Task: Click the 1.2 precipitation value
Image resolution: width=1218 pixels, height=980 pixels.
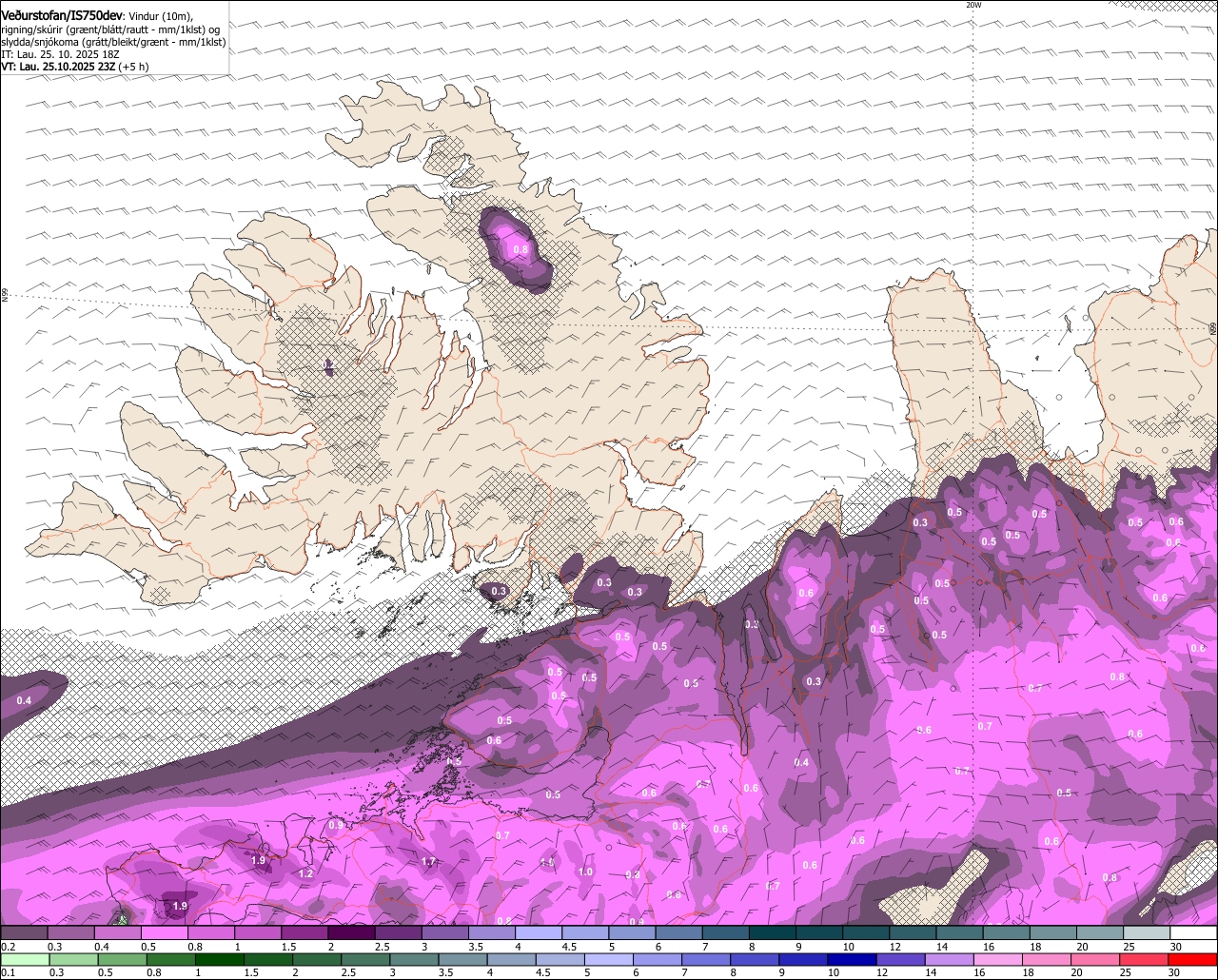Action: pyautogui.click(x=305, y=873)
